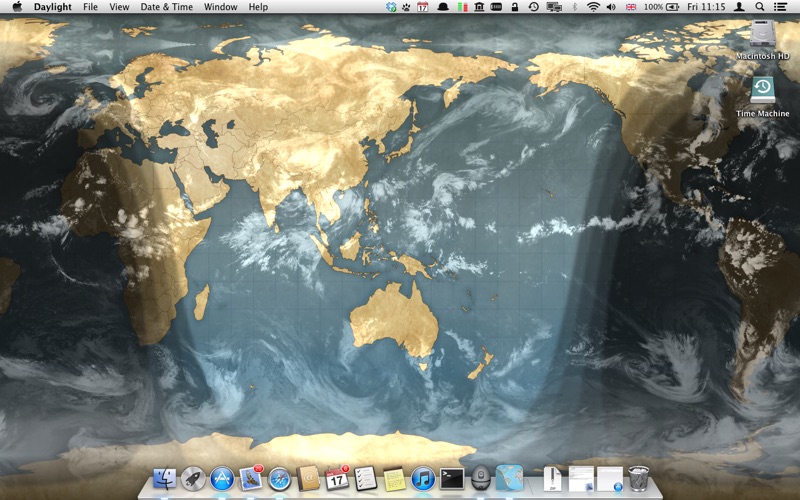Expand the volume control in menu bar
The height and width of the screenshot is (500, 800).
click(x=610, y=7)
